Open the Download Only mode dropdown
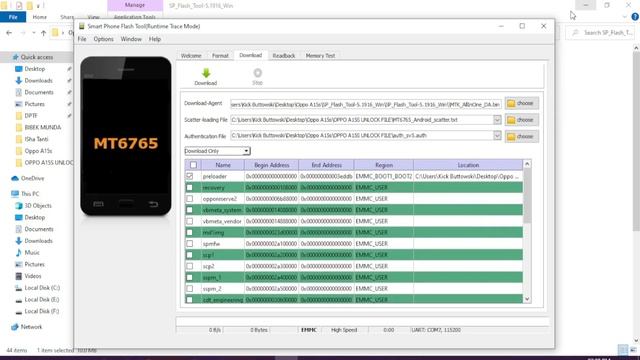The height and width of the screenshot is (360, 640). [218, 151]
